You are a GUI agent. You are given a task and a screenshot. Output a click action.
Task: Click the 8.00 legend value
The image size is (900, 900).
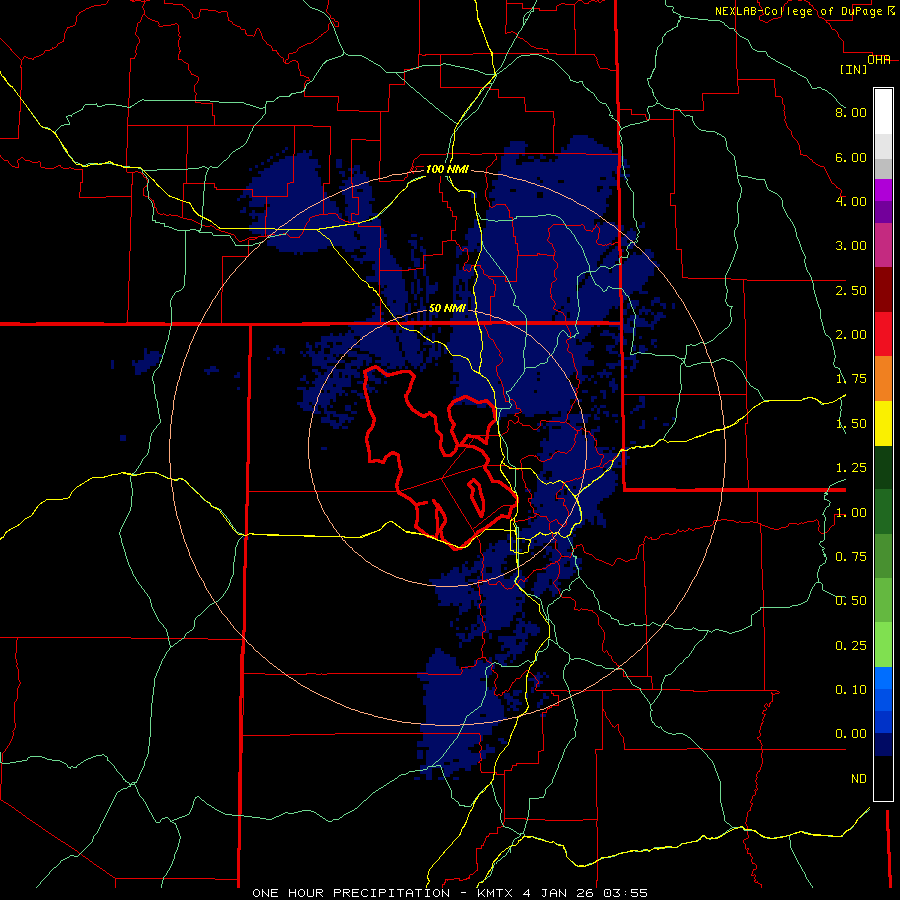tap(851, 112)
